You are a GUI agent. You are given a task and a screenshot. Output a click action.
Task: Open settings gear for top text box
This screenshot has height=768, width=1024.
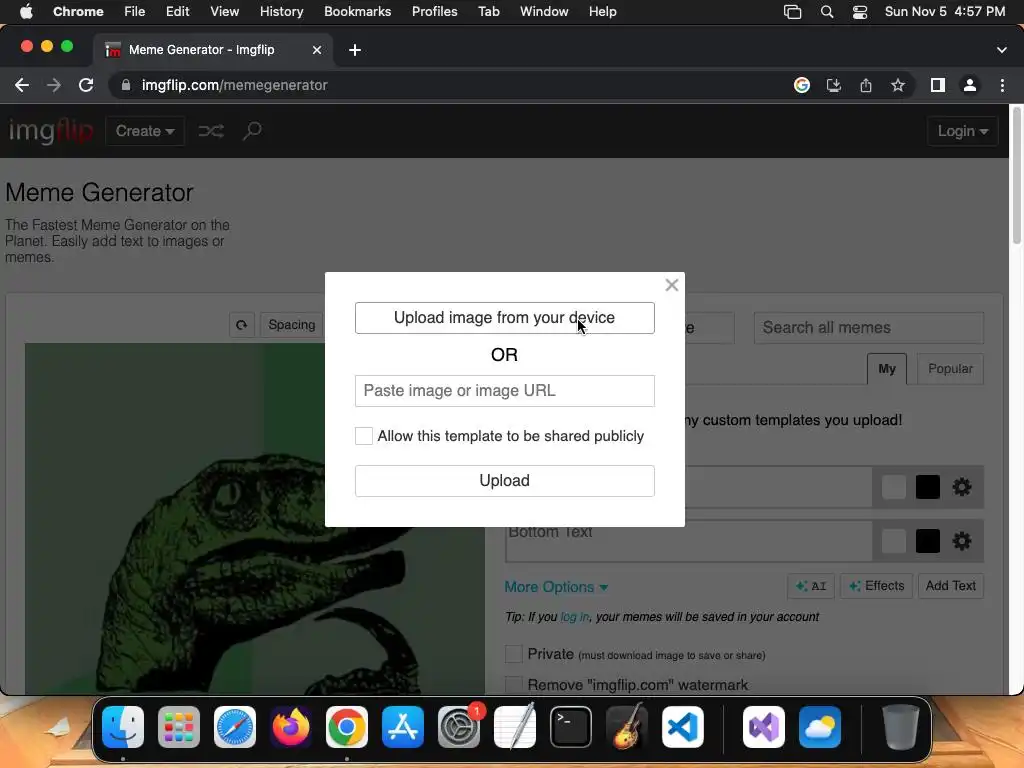[961, 487]
